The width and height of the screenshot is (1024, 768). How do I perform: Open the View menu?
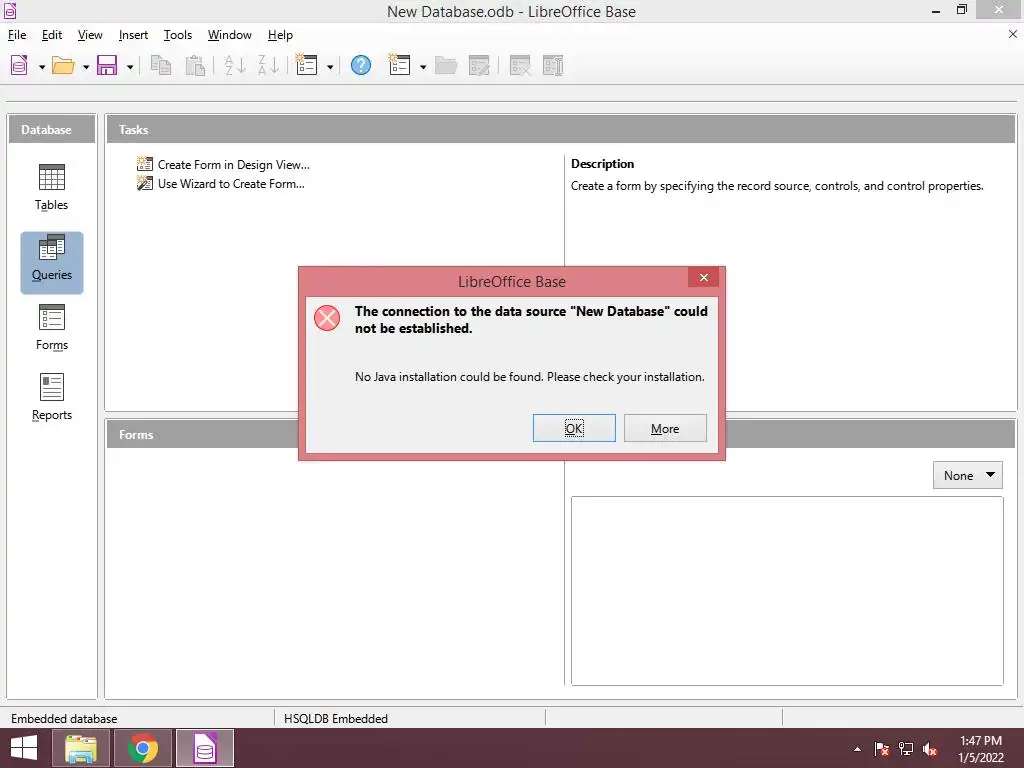tap(90, 35)
